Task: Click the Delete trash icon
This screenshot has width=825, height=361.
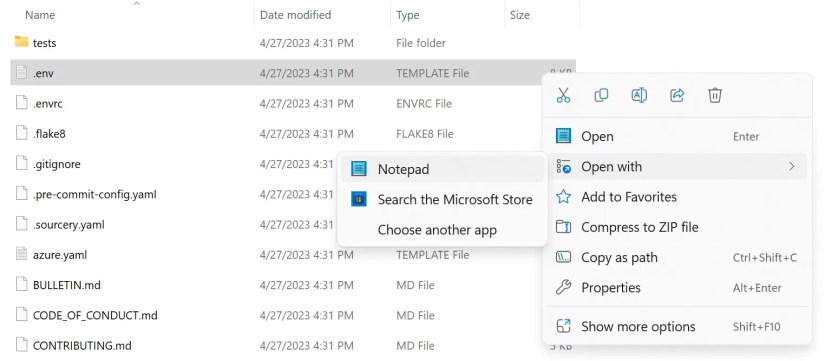Action: coord(715,95)
